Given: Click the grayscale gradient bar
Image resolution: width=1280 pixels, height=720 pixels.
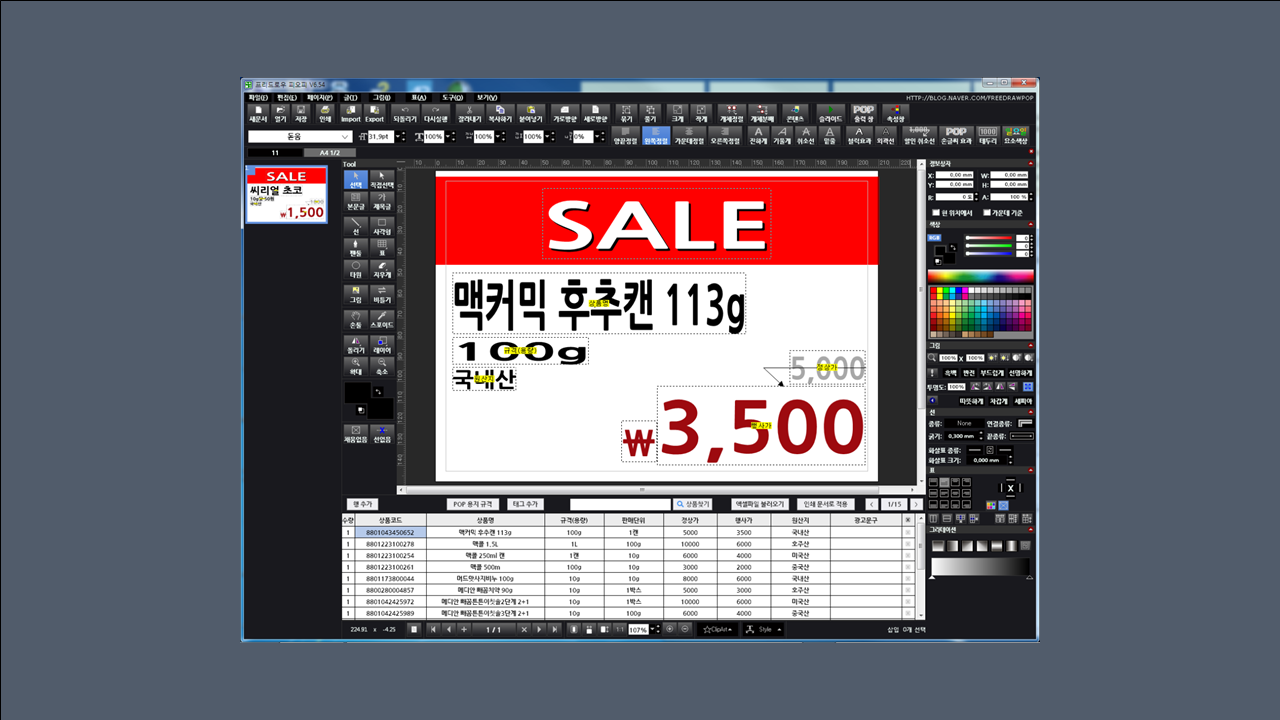Looking at the screenshot, I should click(980, 567).
